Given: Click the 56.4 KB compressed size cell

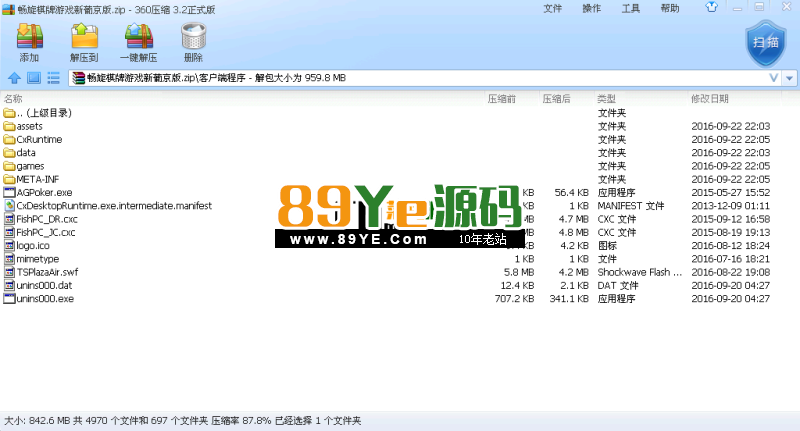Looking at the screenshot, I should (x=571, y=192).
